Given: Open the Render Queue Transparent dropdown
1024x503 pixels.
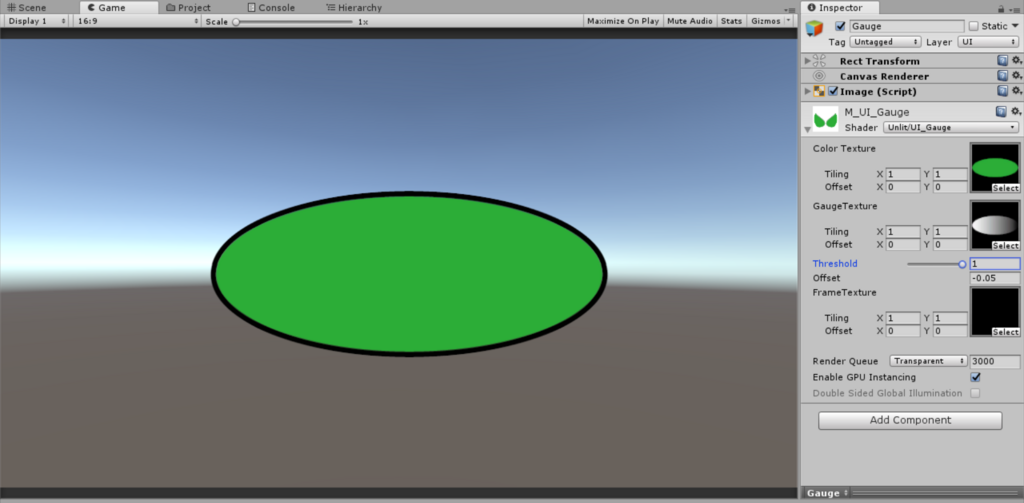Looking at the screenshot, I should (x=928, y=361).
